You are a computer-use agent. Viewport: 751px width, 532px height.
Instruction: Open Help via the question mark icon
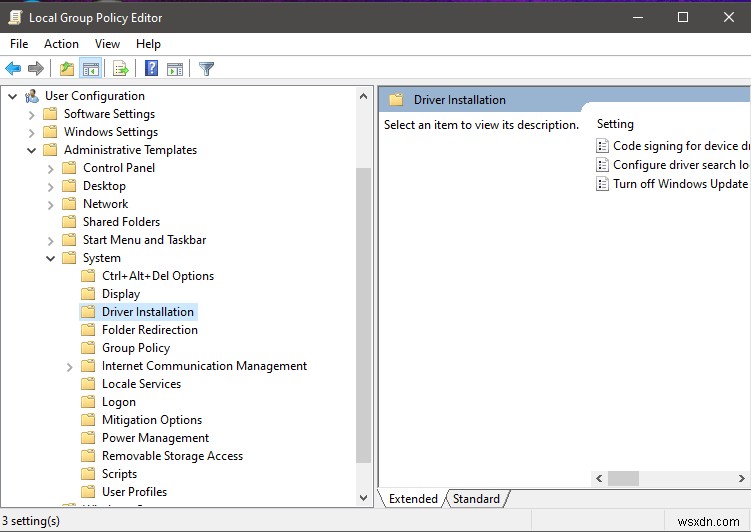point(151,68)
